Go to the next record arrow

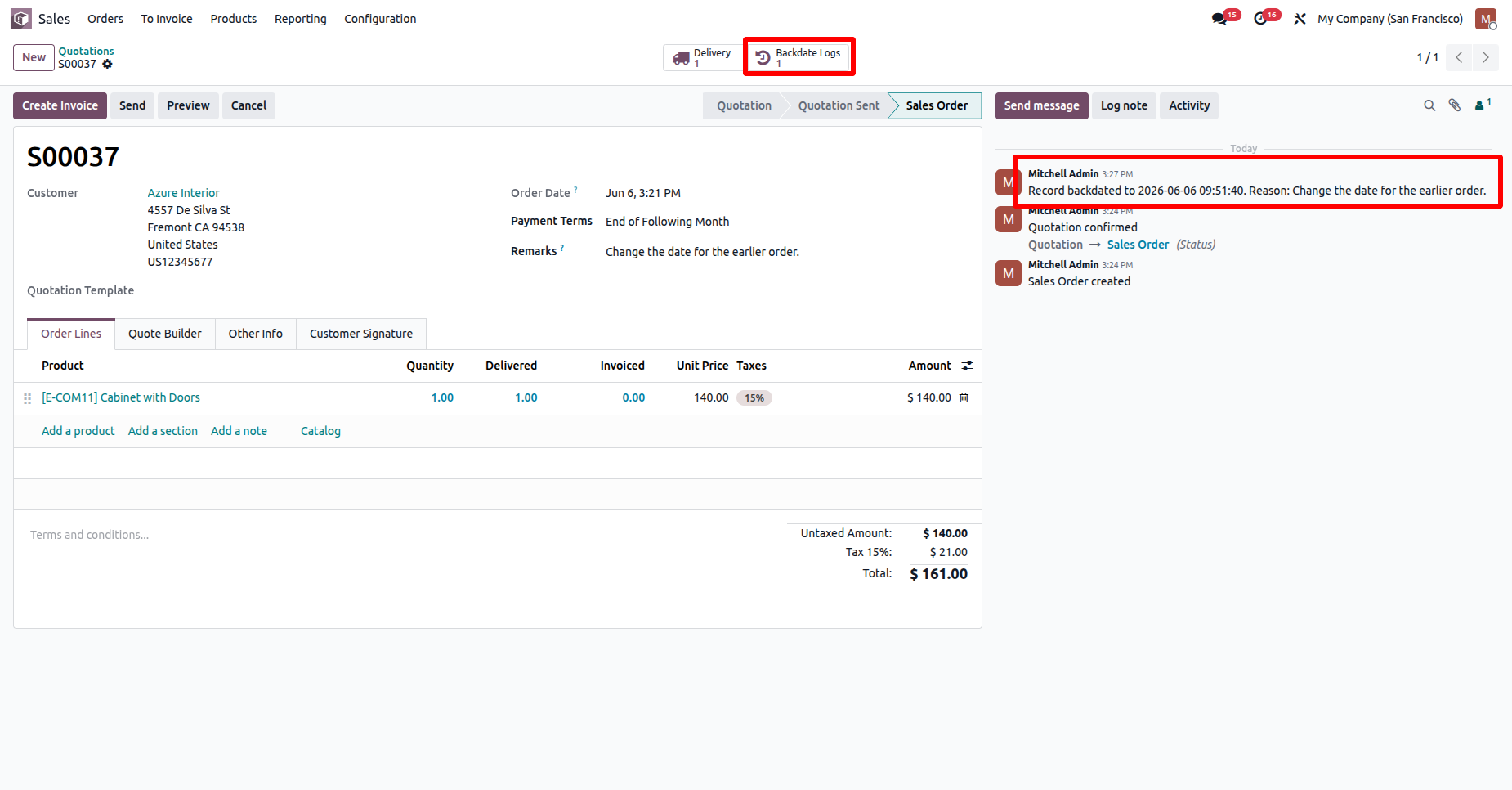coord(1485,57)
